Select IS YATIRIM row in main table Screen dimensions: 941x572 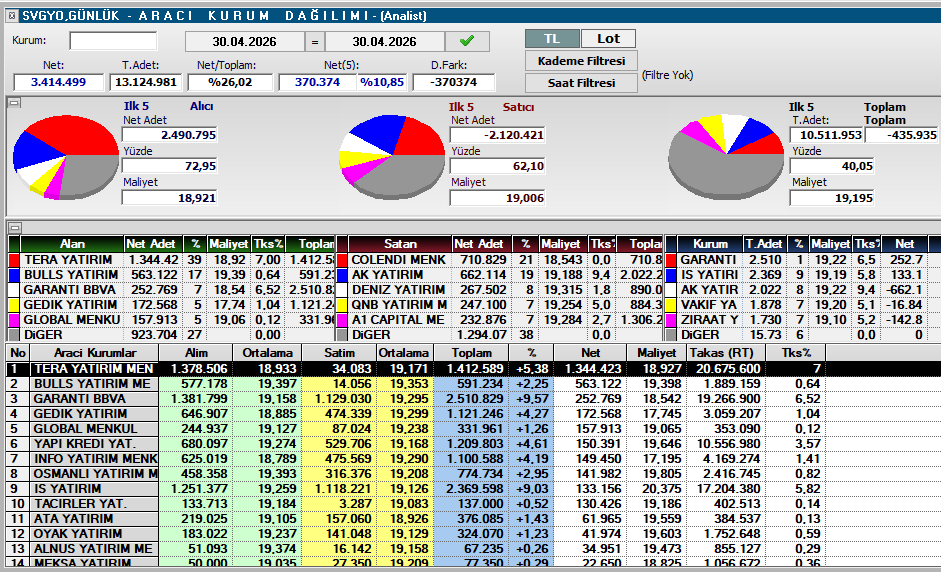474,489
